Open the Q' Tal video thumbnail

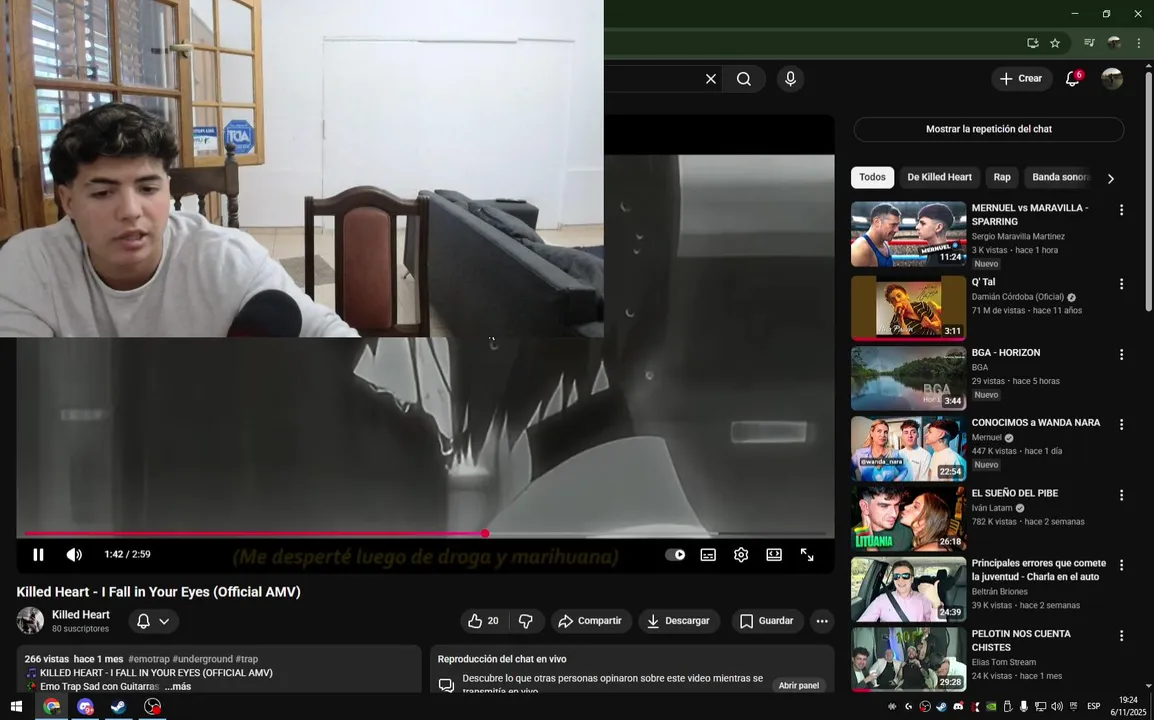[908, 308]
